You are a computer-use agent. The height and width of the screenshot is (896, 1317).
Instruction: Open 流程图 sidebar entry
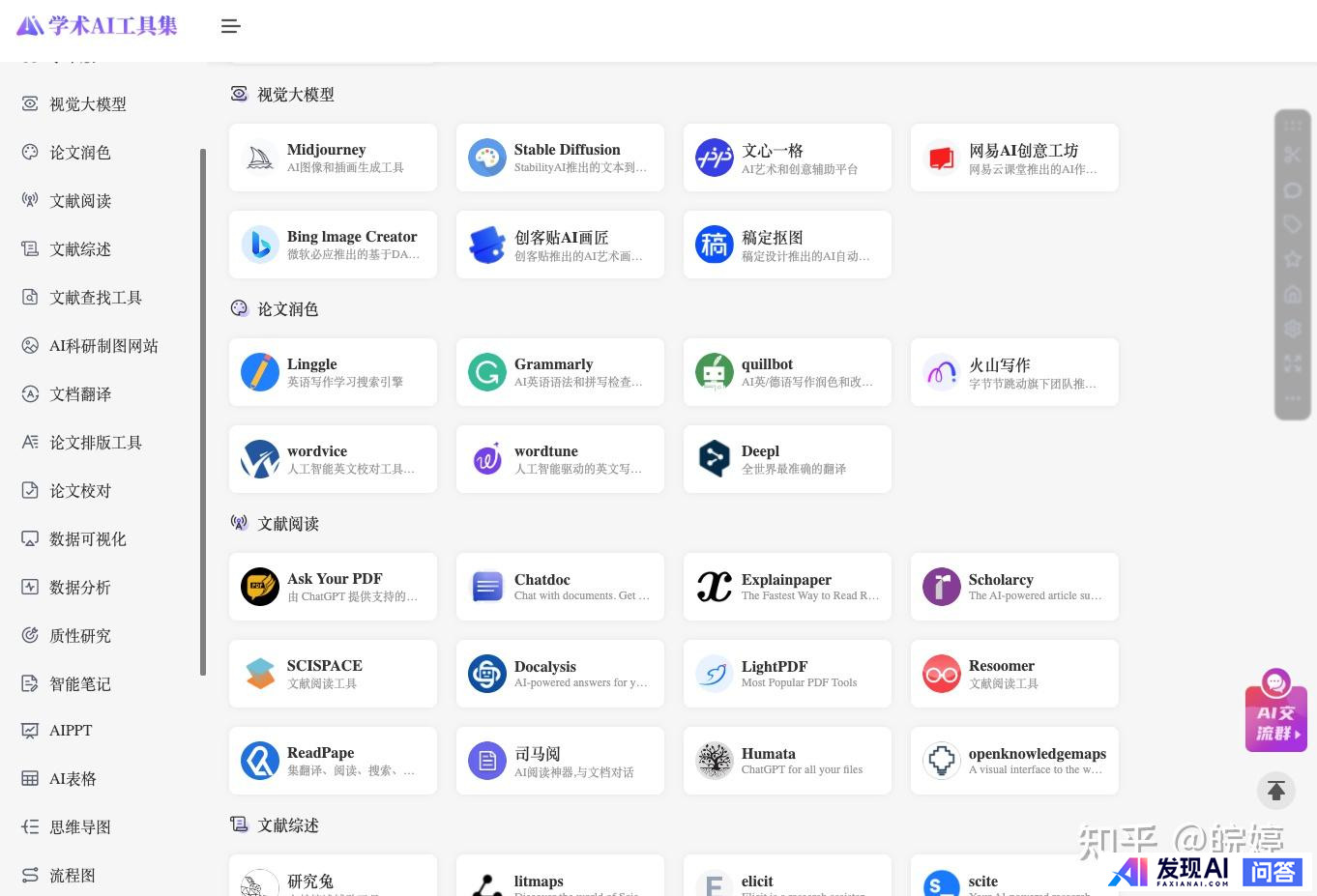tap(73, 876)
